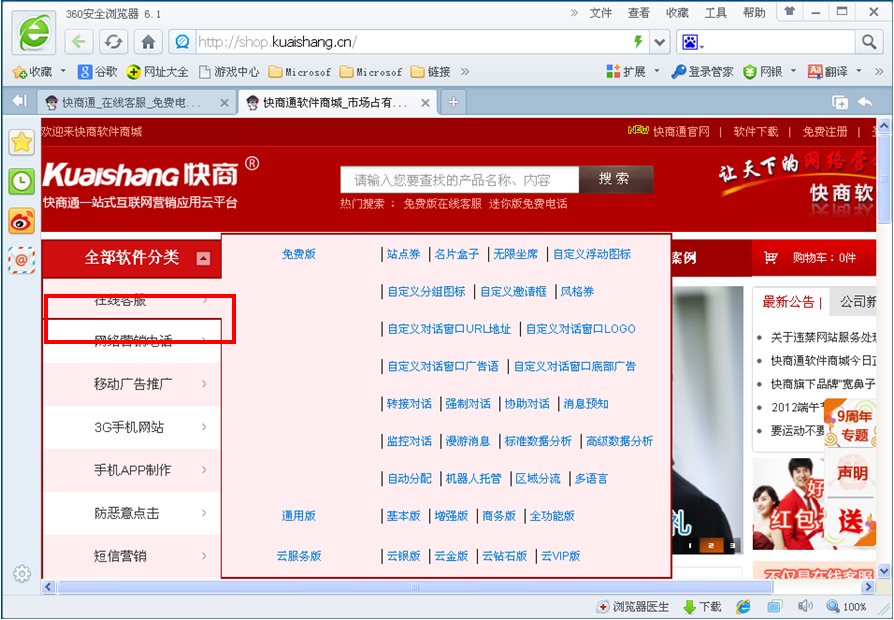Open 浏览器医生 in the status bar
Image resolution: width=894 pixels, height=620 pixels.
(632, 607)
